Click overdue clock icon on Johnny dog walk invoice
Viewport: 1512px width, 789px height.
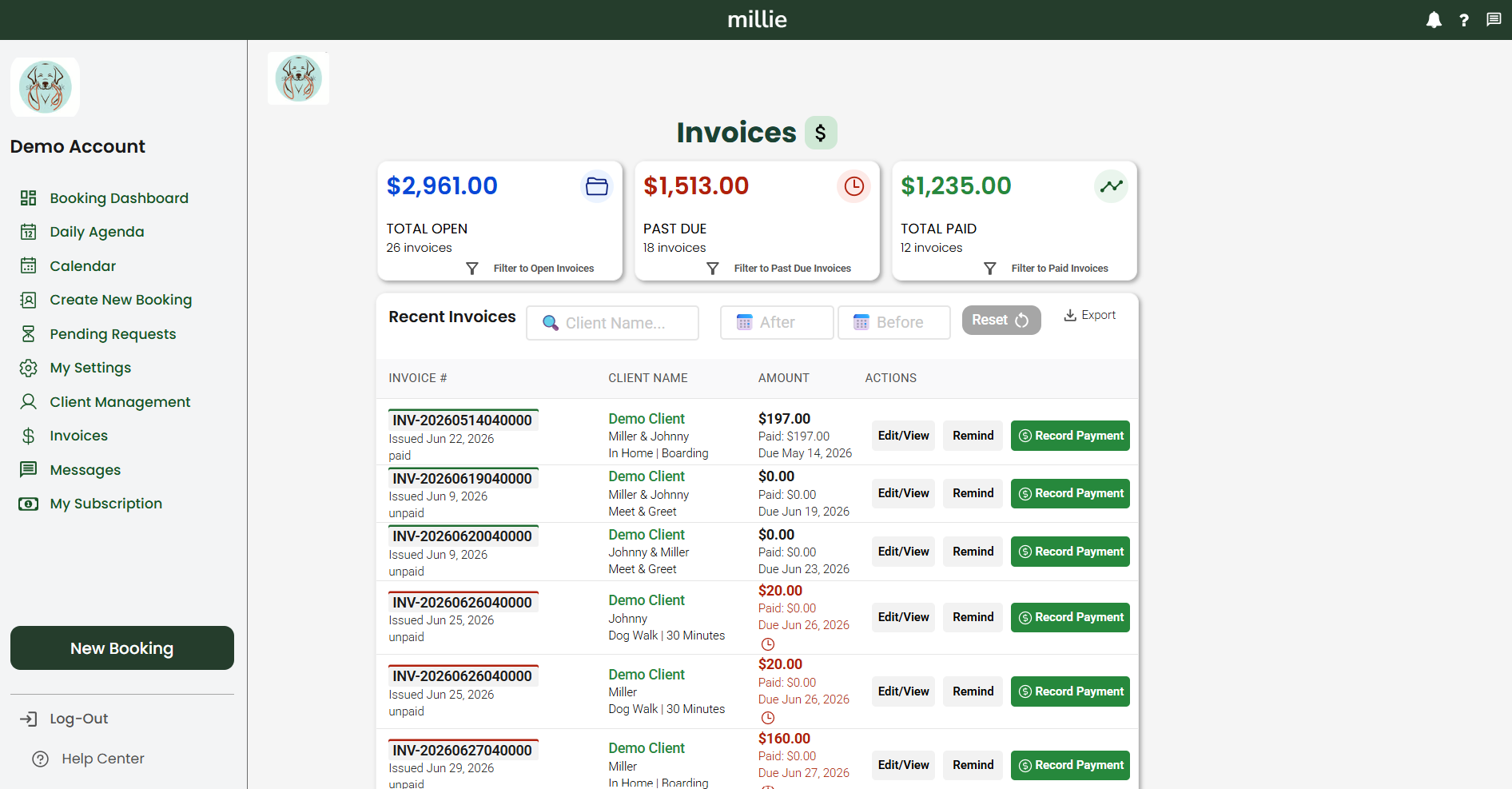coord(768,644)
